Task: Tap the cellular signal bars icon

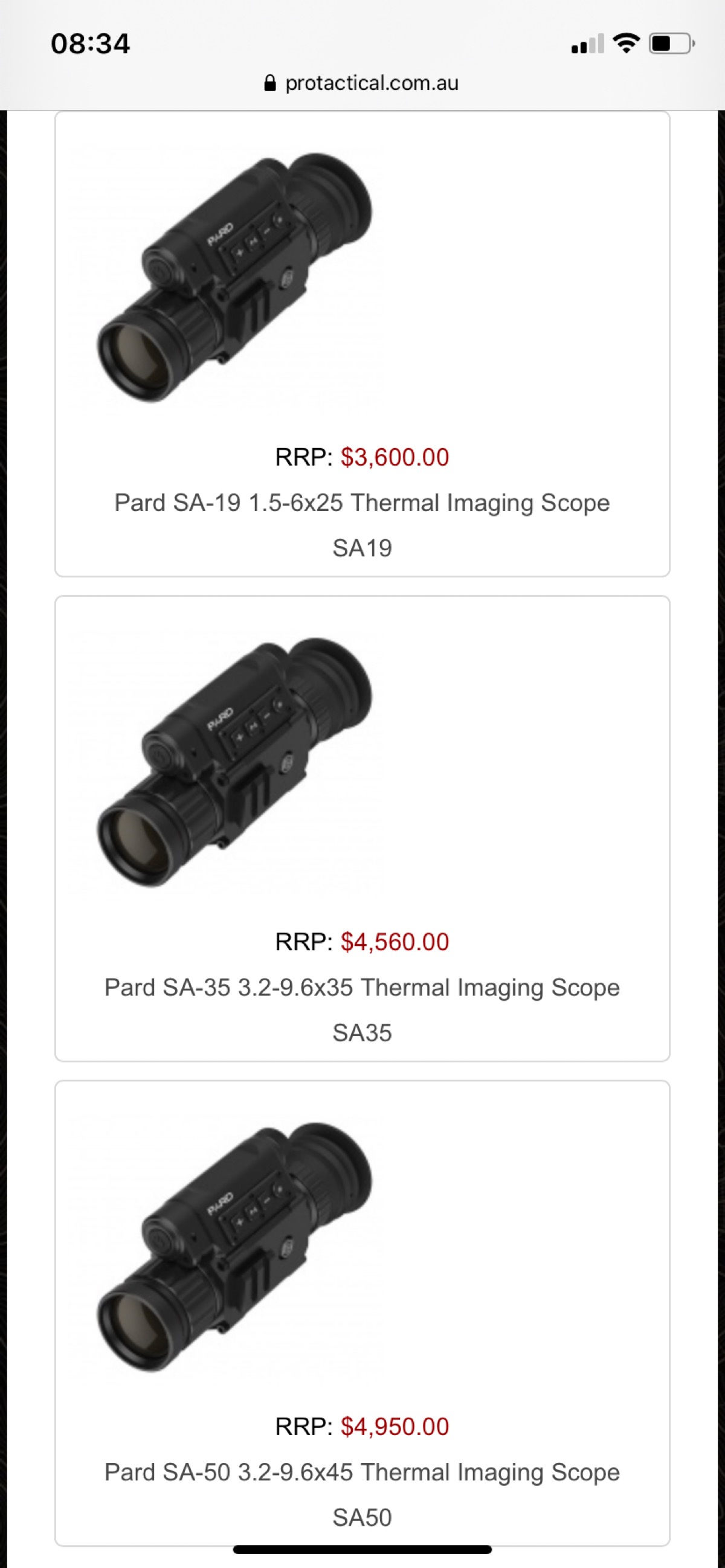Action: [587, 44]
